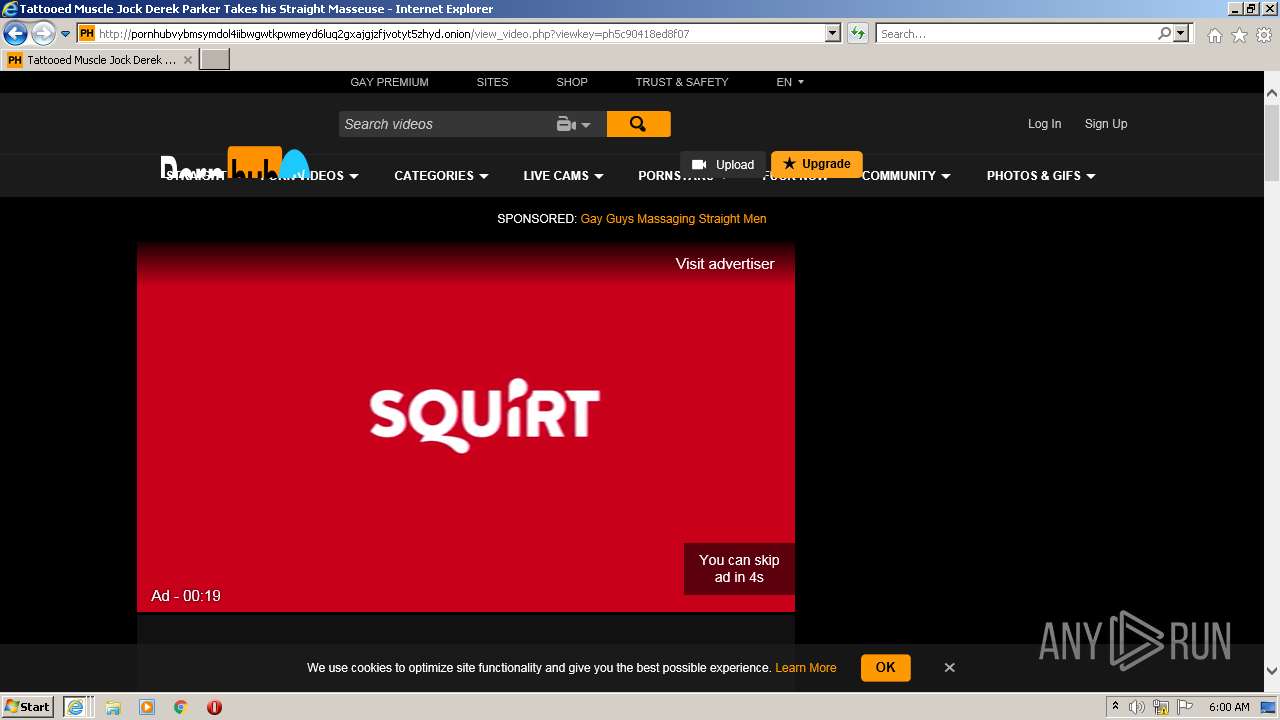Click the page scrollbar up arrow
This screenshot has height=720, width=1280.
1272,93
